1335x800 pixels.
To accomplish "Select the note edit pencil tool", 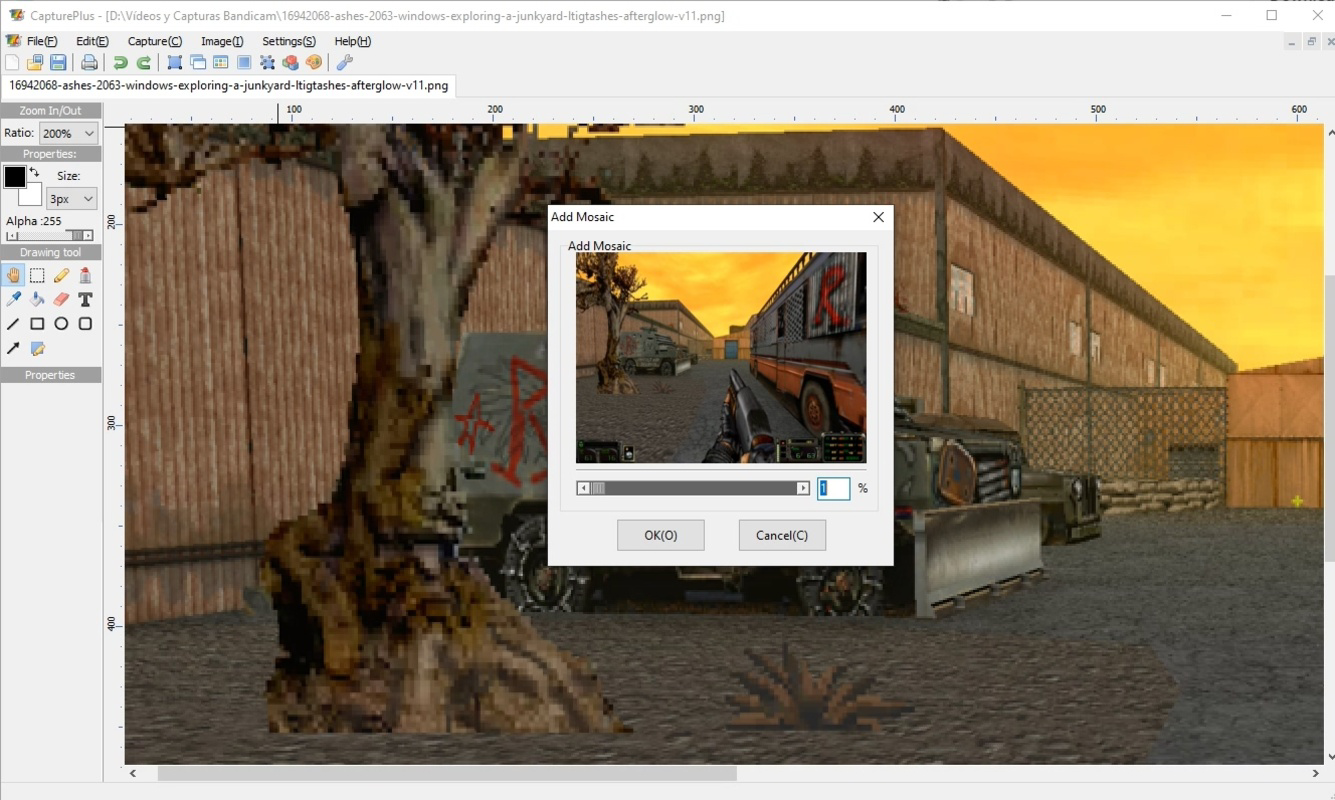I will (37, 349).
